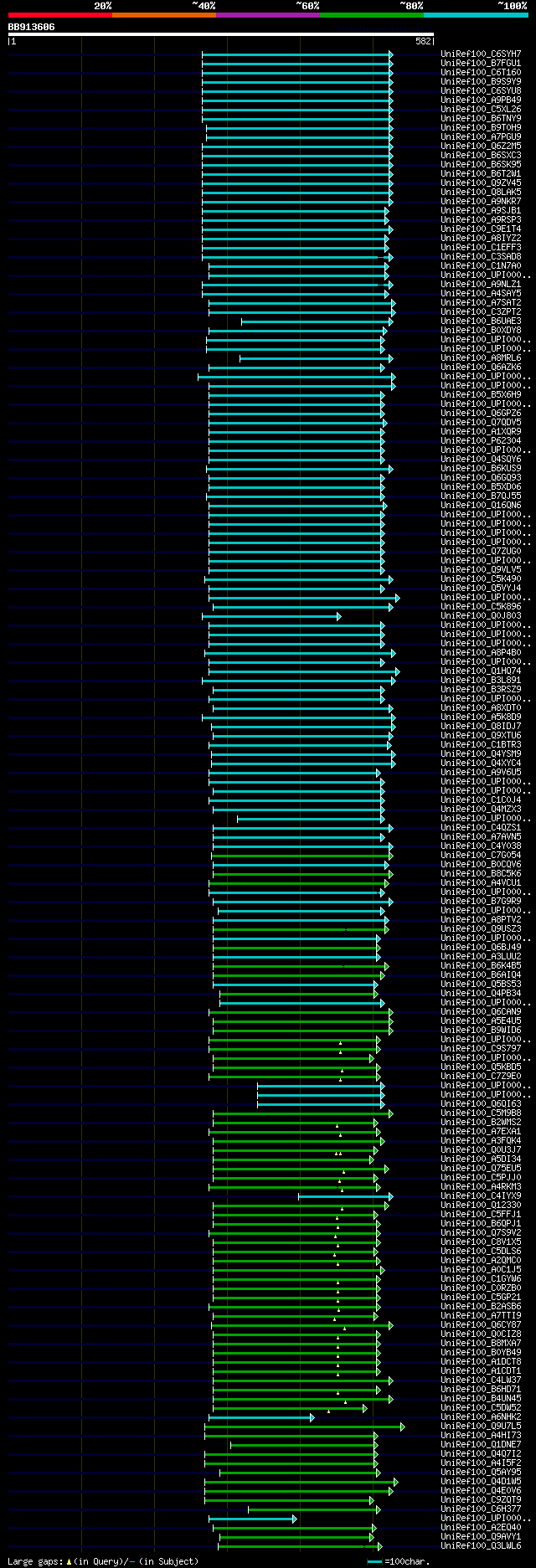Image resolution: width=536 pixels, height=1568 pixels.
Task: Pick the UniRef100_A9NKR7 entry
Action: click(481, 202)
